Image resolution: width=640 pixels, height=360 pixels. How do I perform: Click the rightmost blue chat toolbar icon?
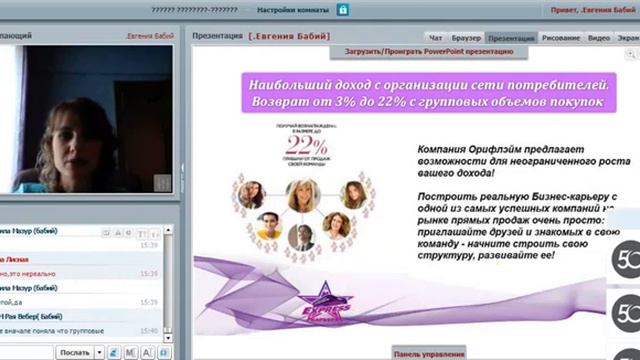(164, 352)
